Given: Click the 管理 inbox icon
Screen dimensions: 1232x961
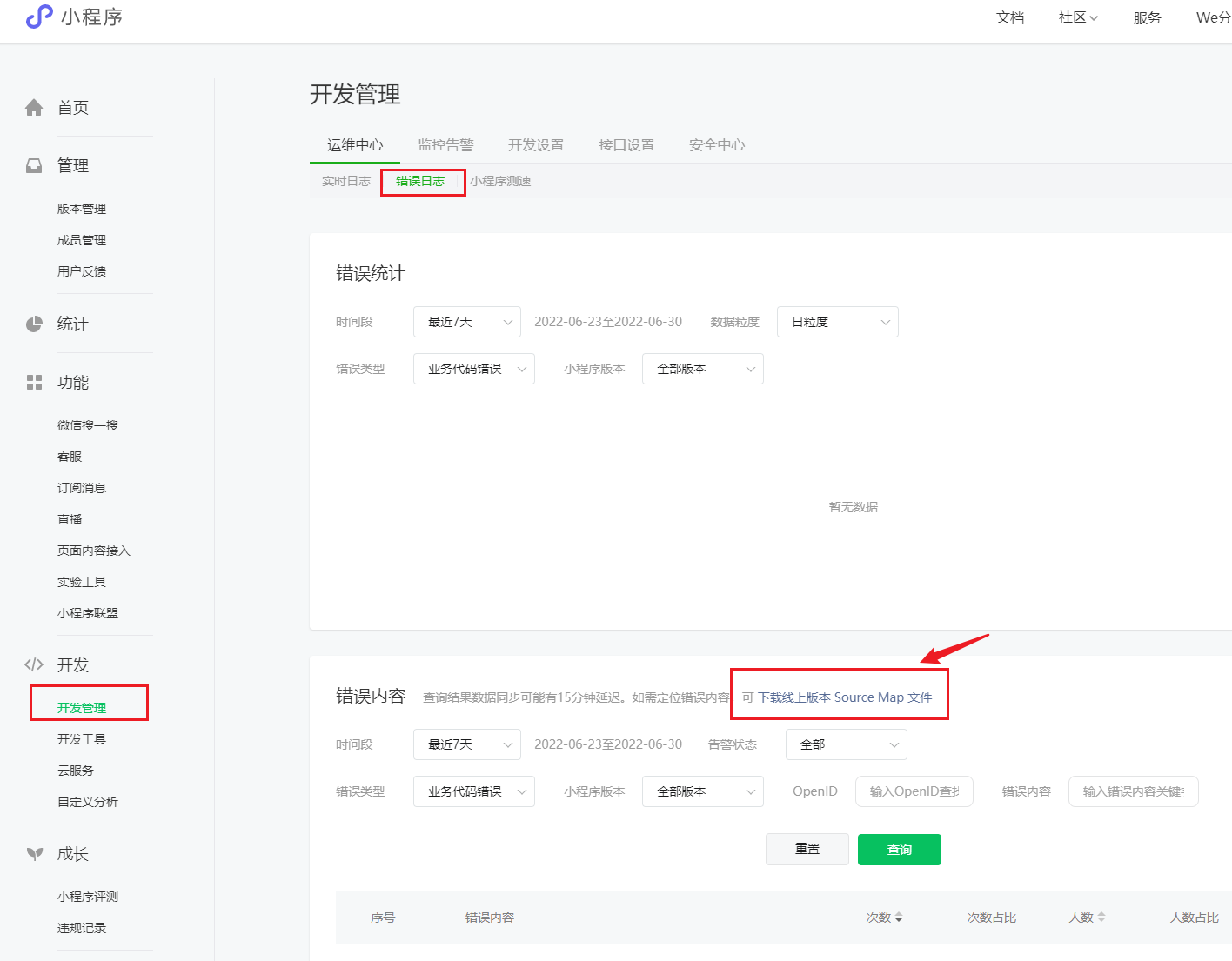Looking at the screenshot, I should pyautogui.click(x=34, y=165).
